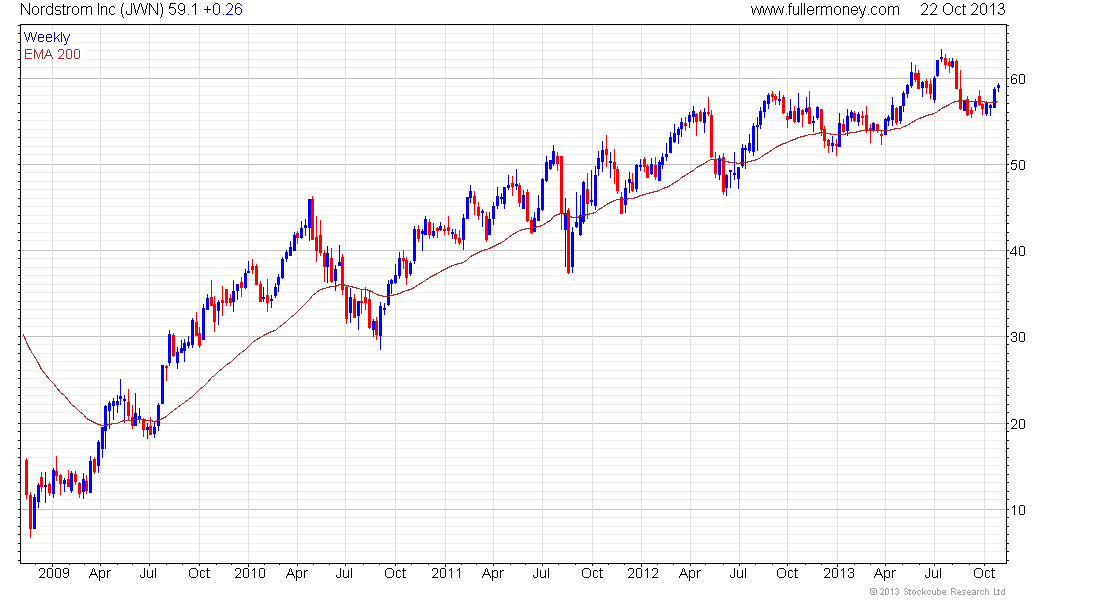Click the 60 price axis label
This screenshot has height=600, width=1100.
(1017, 79)
